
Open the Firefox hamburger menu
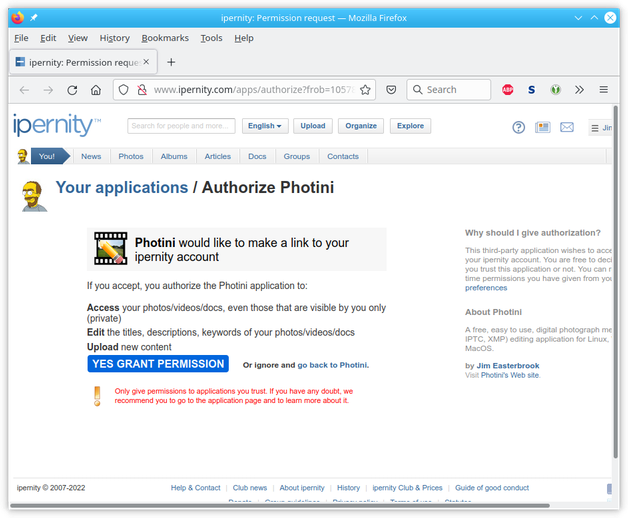604,90
